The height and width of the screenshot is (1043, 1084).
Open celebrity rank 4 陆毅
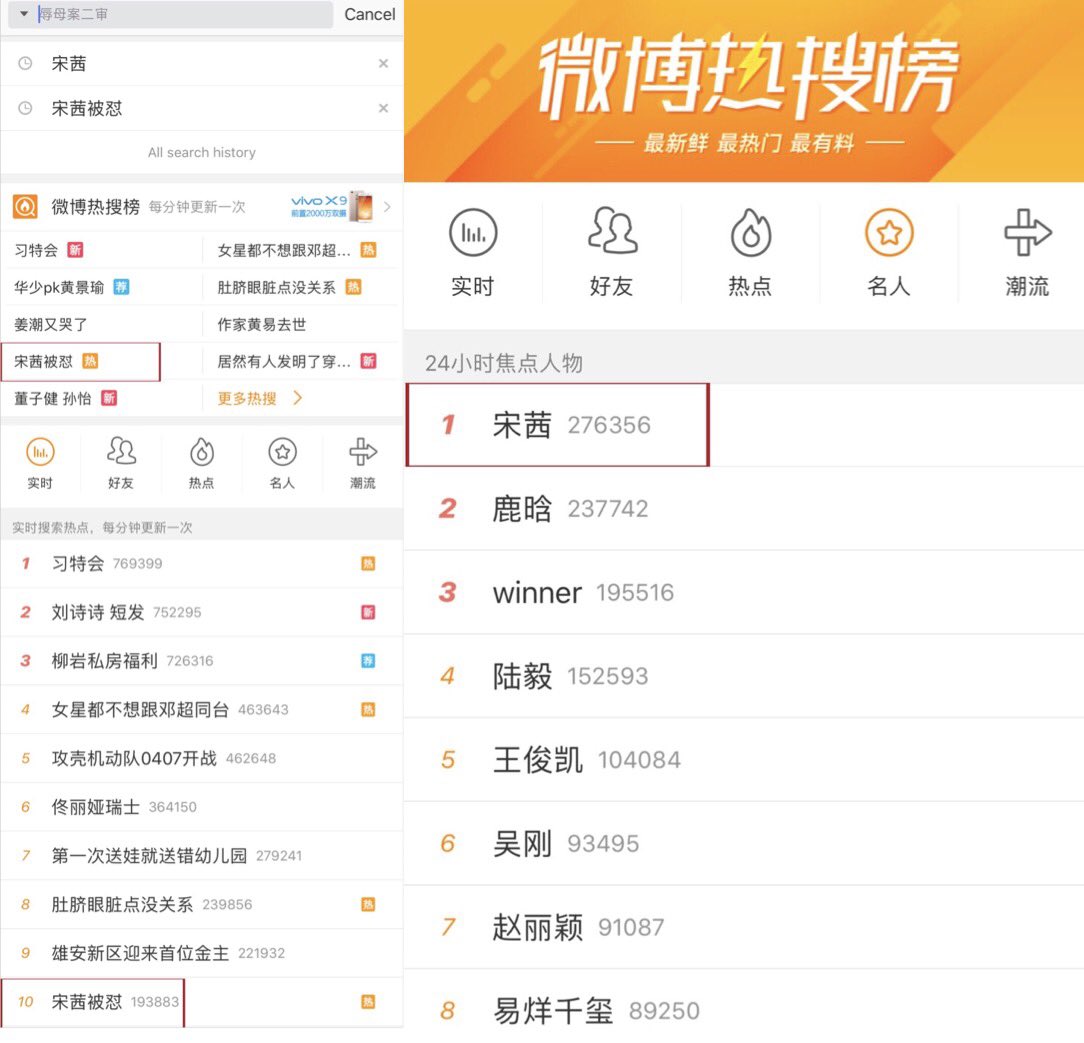pyautogui.click(x=744, y=676)
